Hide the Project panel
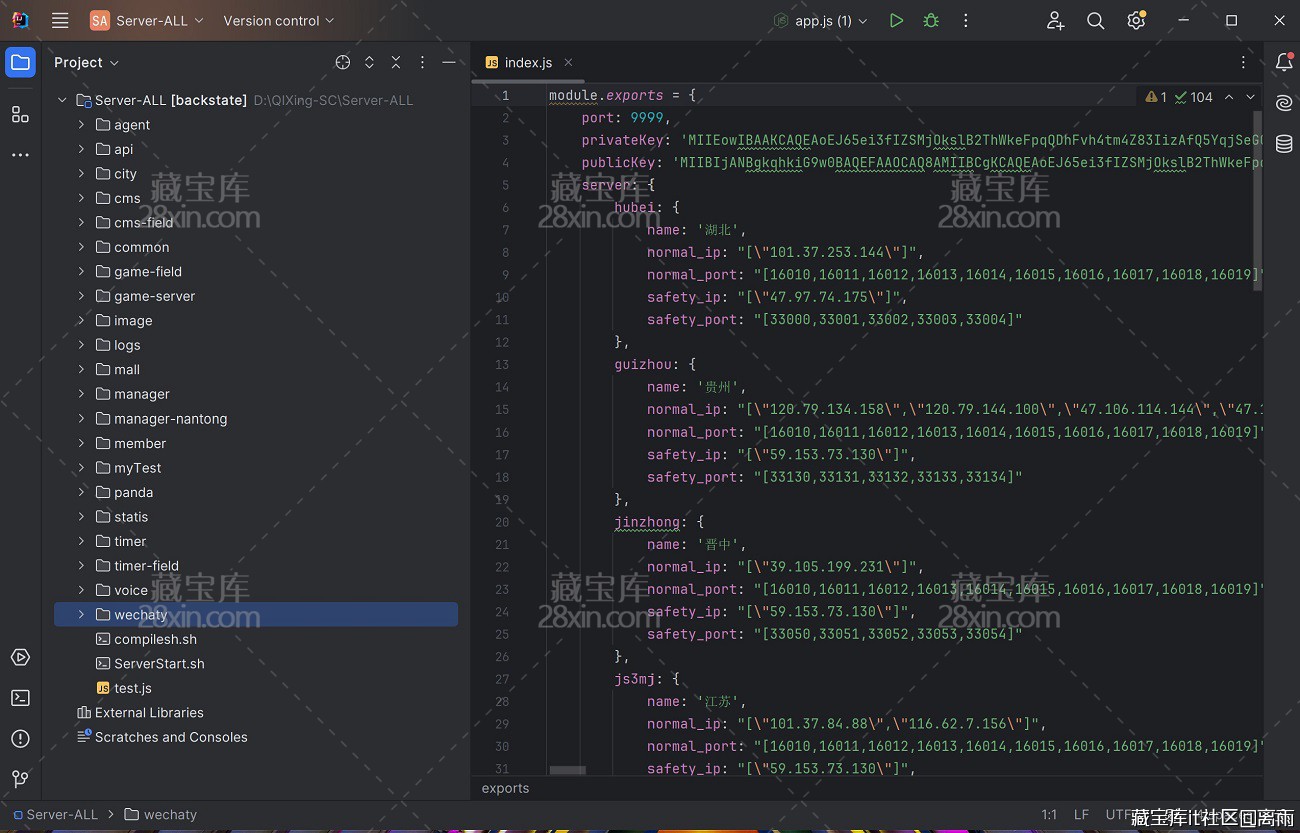The image size is (1300, 833). [449, 62]
